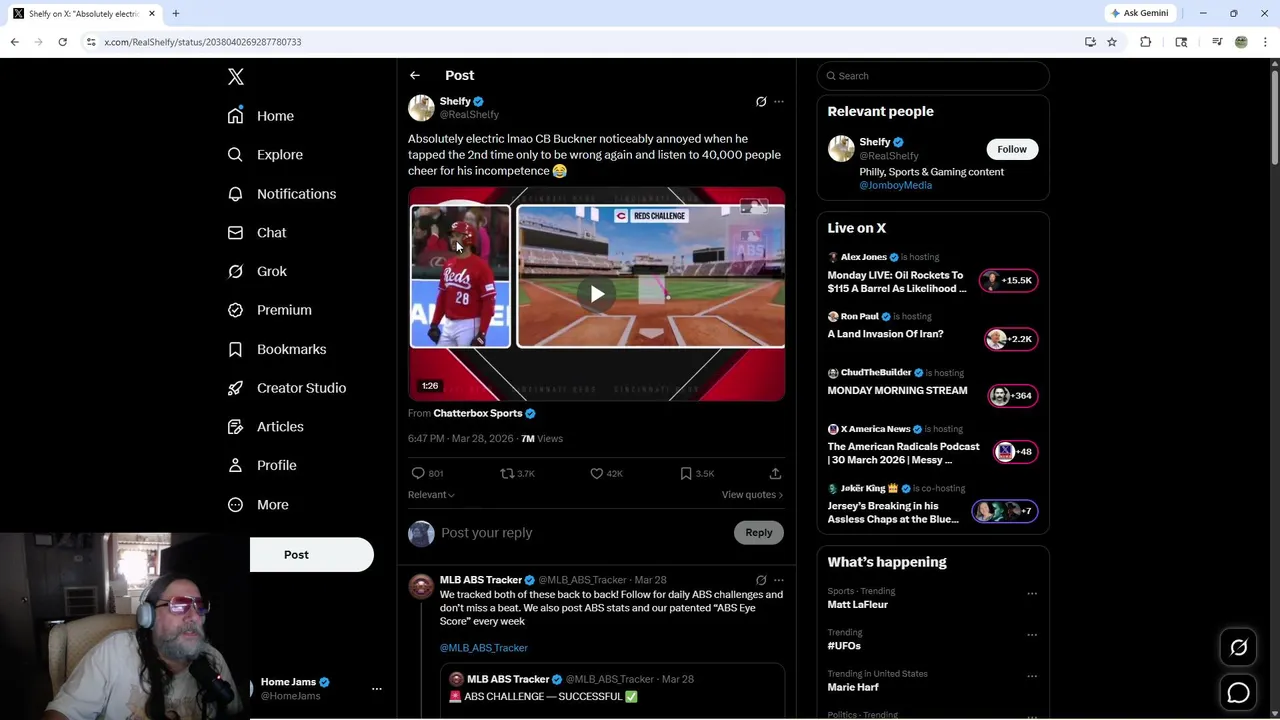
Task: Click the share icon on the post
Action: pos(775,474)
